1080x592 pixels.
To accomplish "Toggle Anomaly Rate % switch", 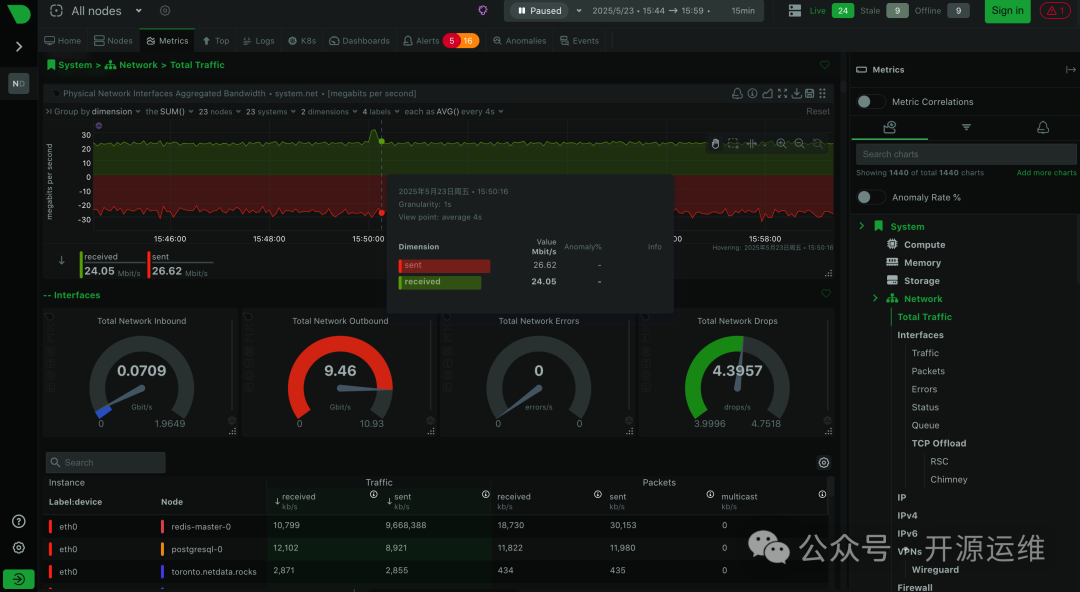I will [x=870, y=197].
